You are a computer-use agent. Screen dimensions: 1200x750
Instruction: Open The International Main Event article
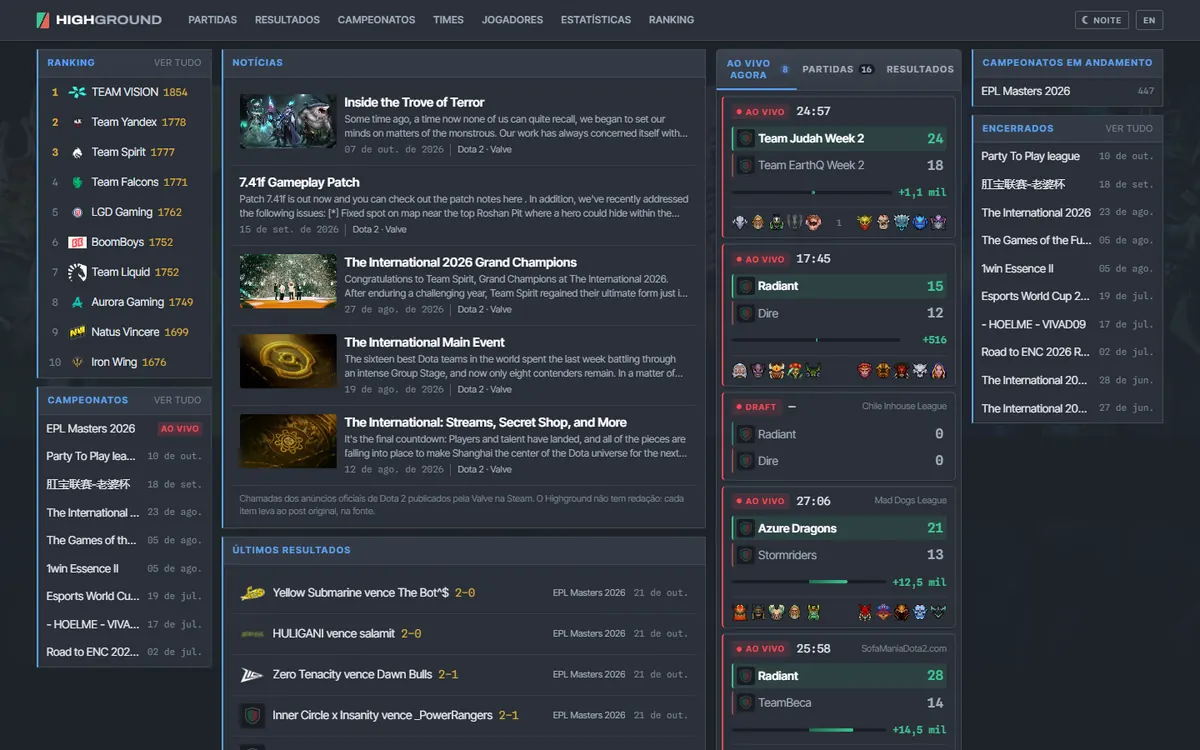(x=424, y=342)
